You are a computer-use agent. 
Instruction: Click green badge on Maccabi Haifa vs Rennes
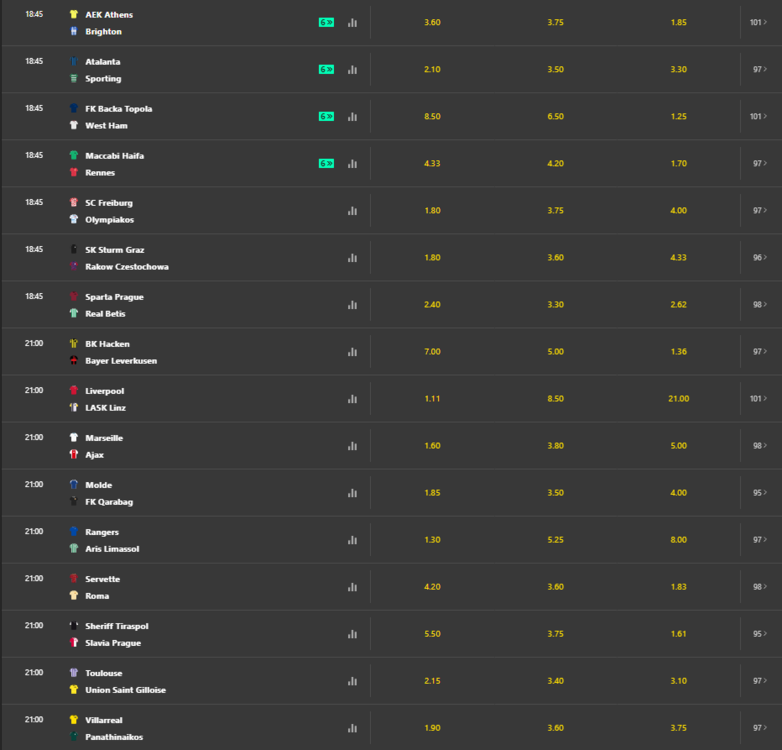tap(326, 164)
